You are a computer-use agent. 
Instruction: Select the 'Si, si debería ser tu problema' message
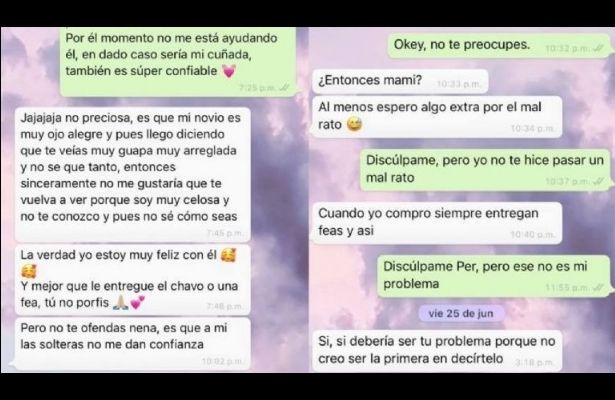pyautogui.click(x=437, y=351)
